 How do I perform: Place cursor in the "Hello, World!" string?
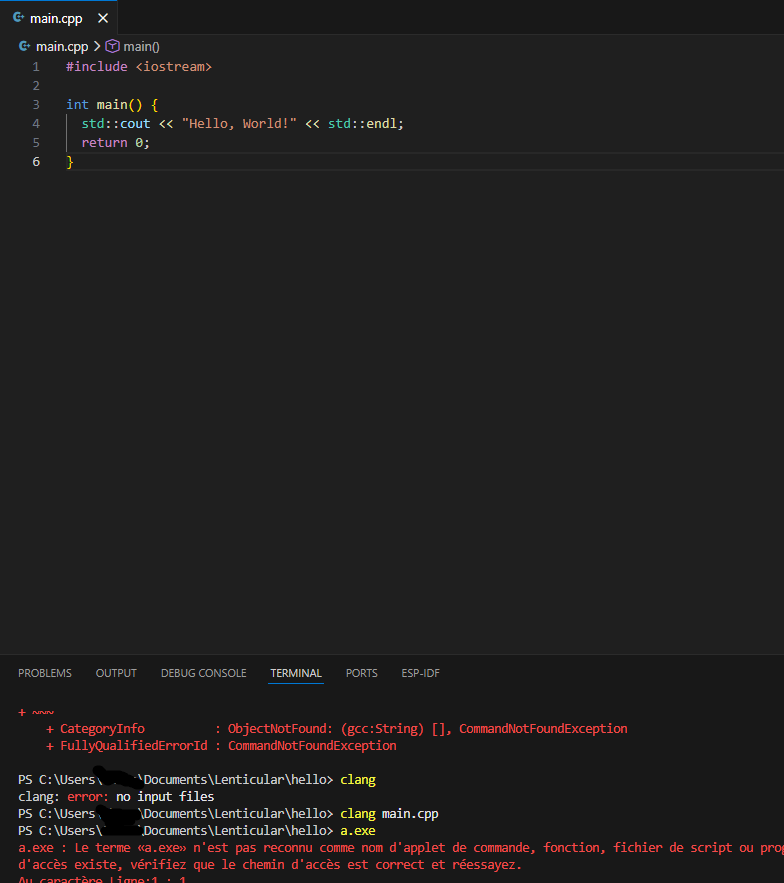(239, 123)
